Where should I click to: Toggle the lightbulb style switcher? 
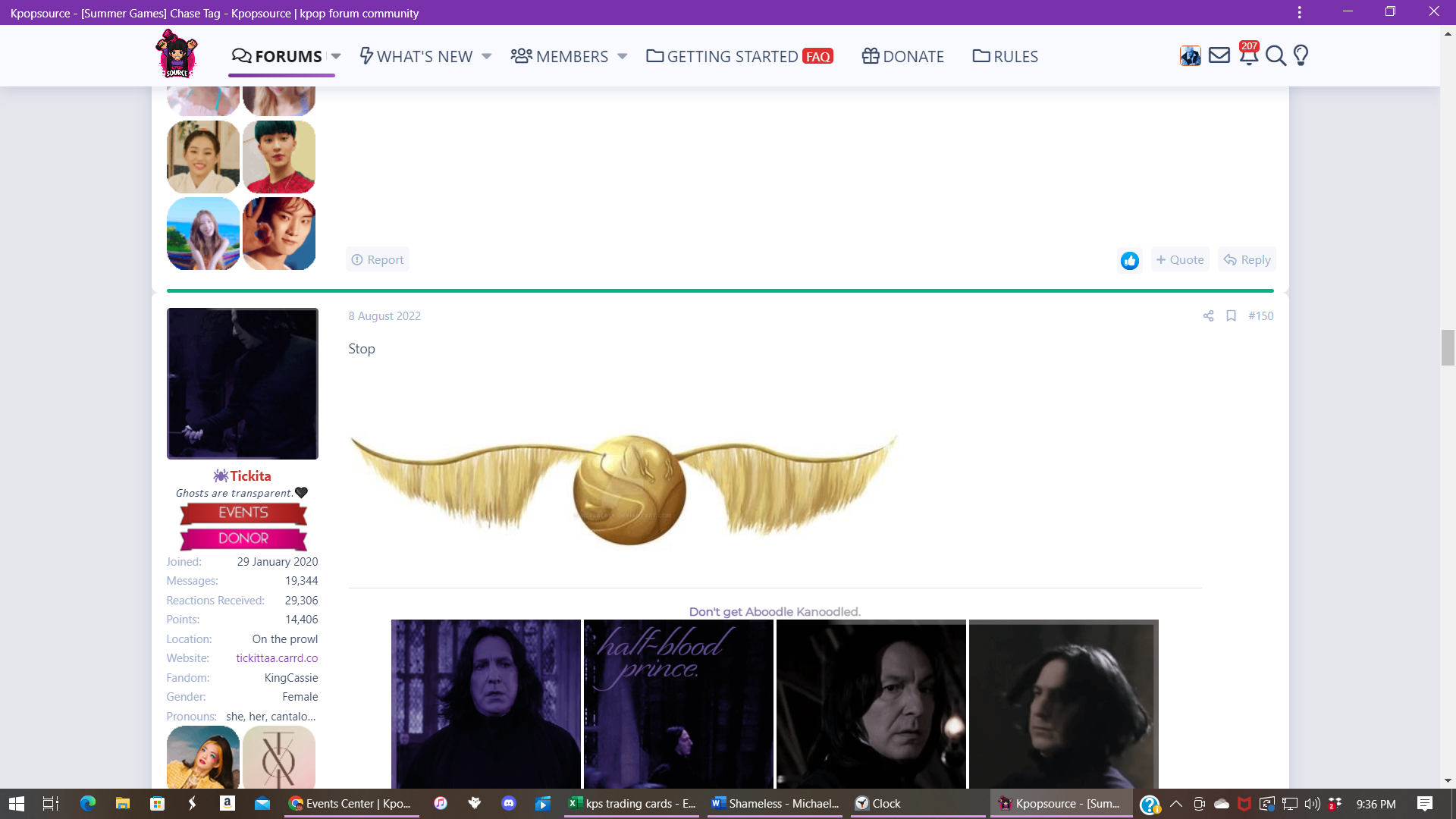pos(1301,55)
